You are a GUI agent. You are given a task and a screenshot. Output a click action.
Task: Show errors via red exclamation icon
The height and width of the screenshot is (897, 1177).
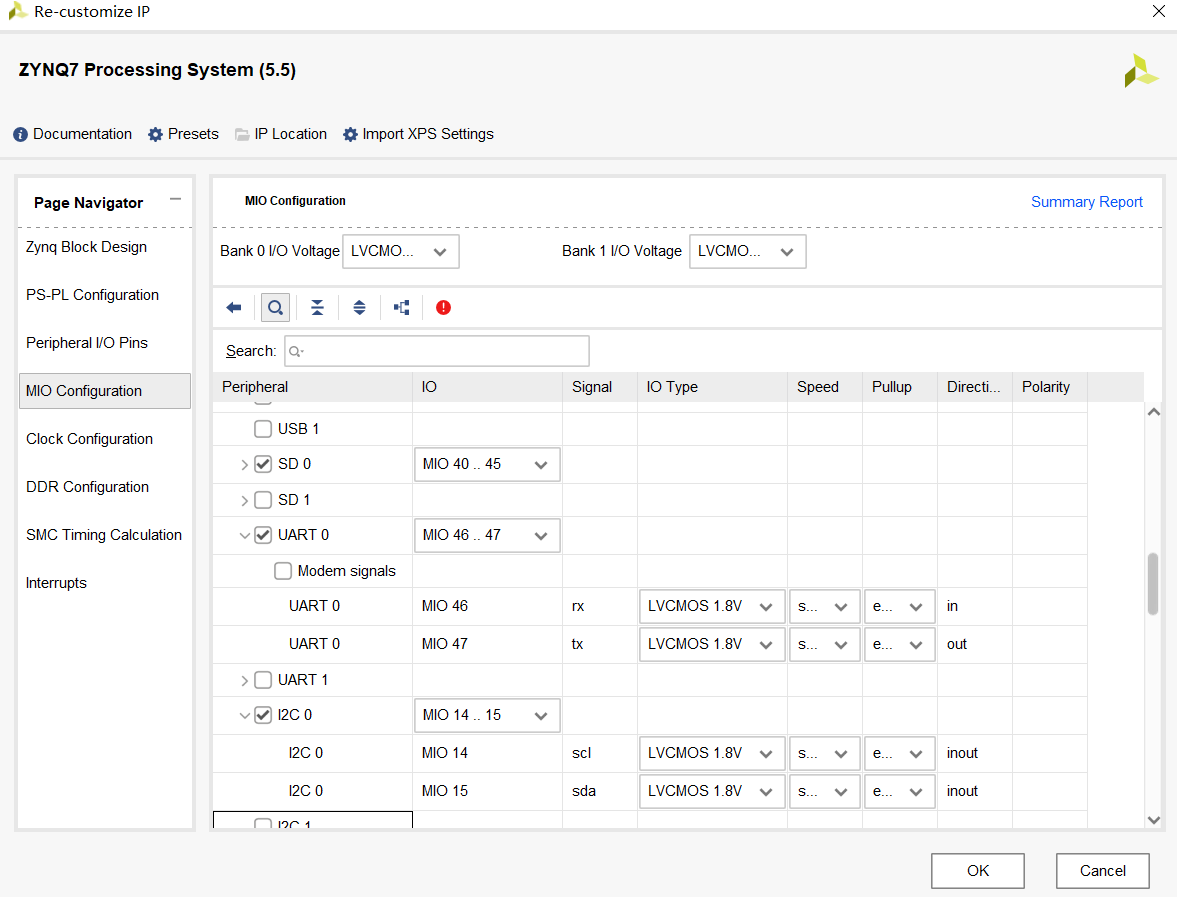[x=443, y=307]
